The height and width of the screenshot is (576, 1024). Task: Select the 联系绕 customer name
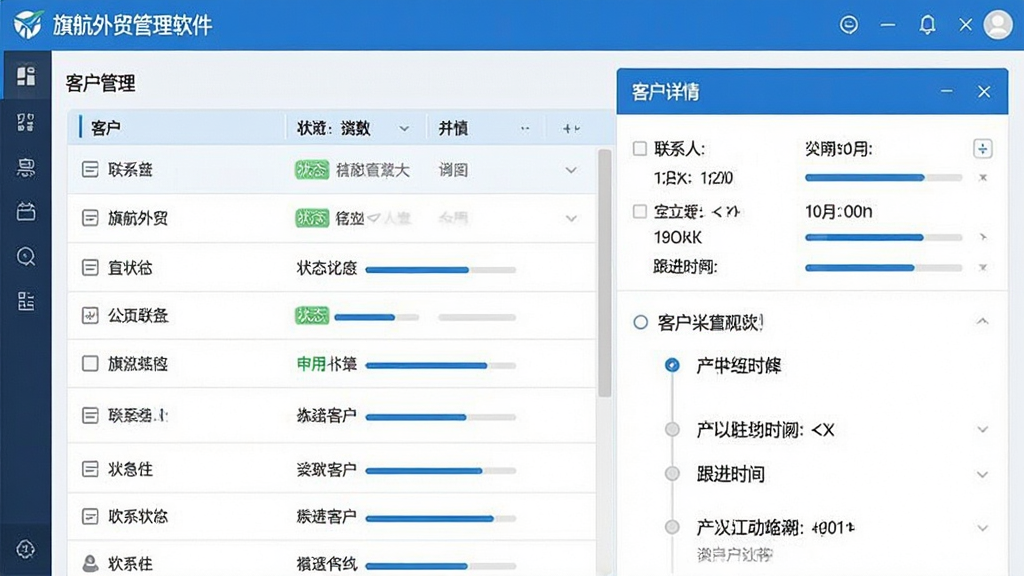pos(138,415)
